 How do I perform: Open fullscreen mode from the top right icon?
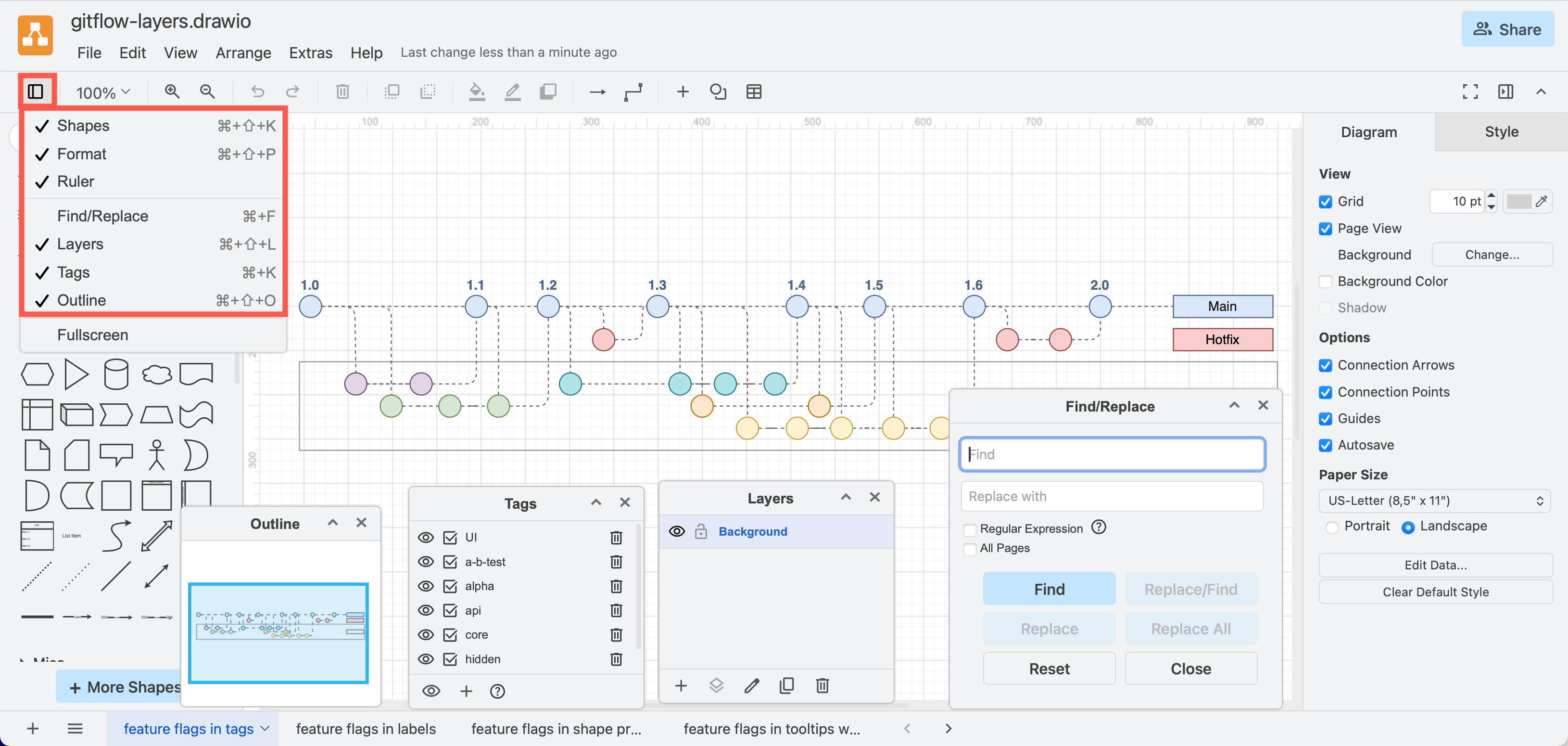[1470, 91]
